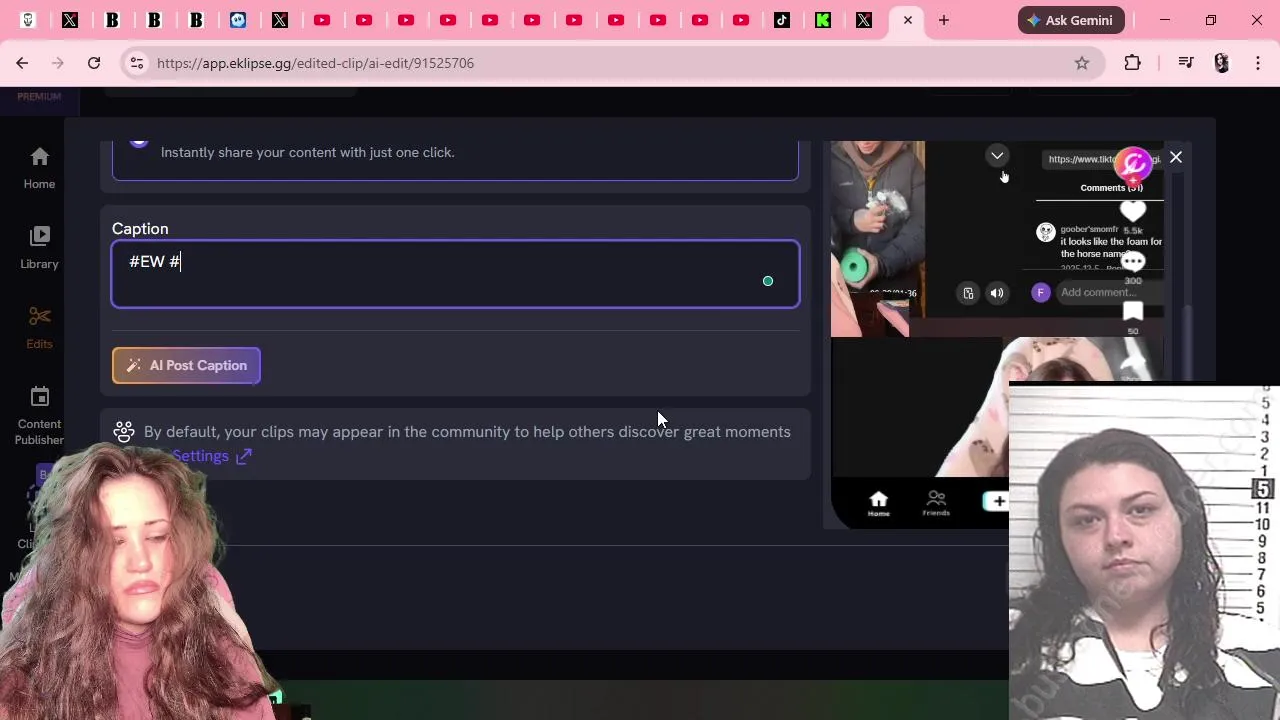
Task: Open the media controls icon in toolbar
Action: (1186, 63)
